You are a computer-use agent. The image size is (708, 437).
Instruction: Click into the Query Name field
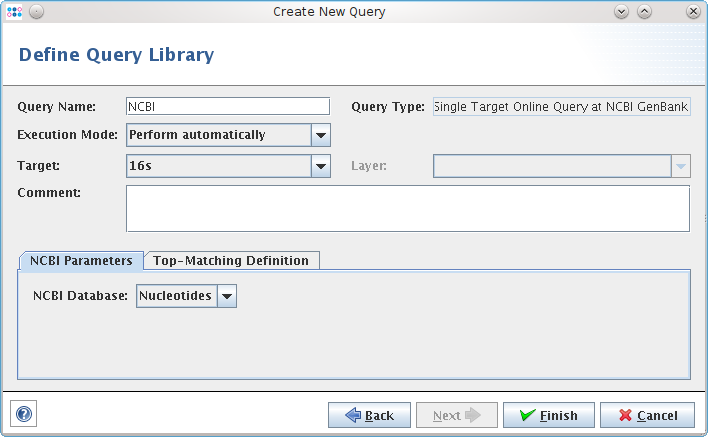pyautogui.click(x=227, y=106)
